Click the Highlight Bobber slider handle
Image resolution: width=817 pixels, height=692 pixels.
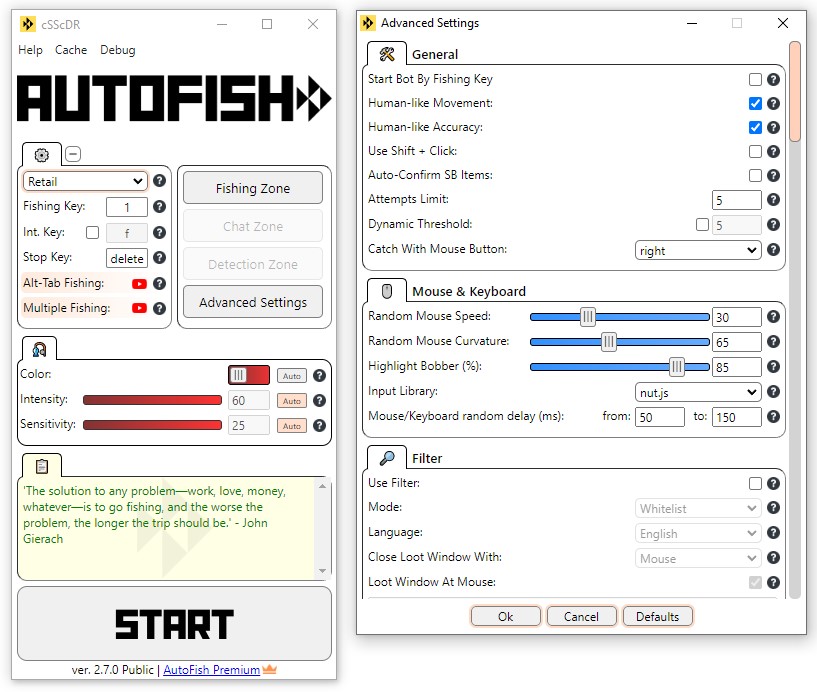click(676, 367)
